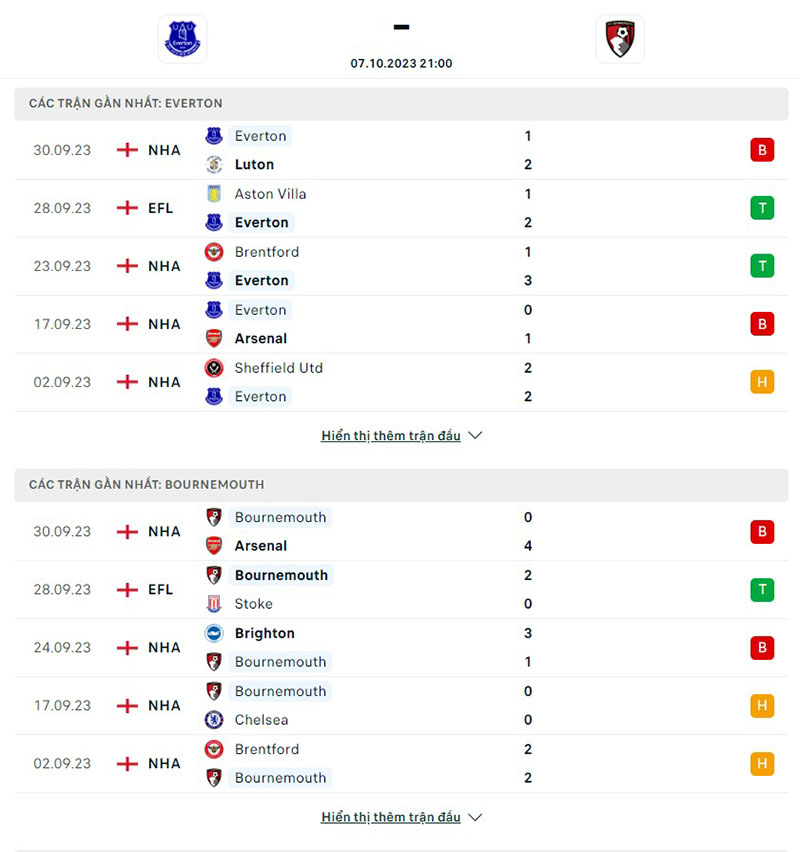Click the England flag on the 28.09.23 Bournemouth EFL row

pos(127,590)
